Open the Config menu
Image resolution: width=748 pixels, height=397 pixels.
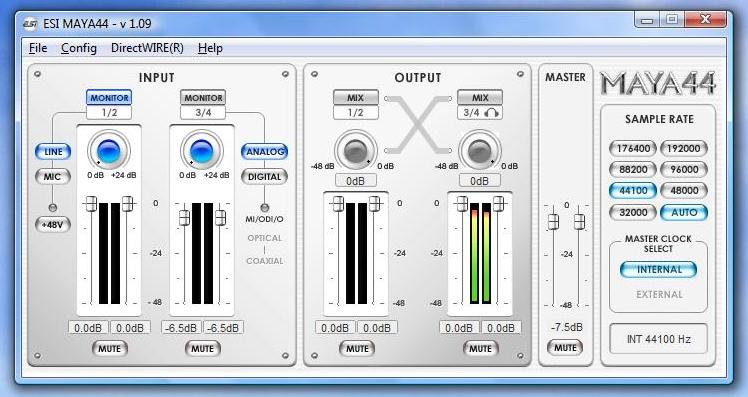79,48
